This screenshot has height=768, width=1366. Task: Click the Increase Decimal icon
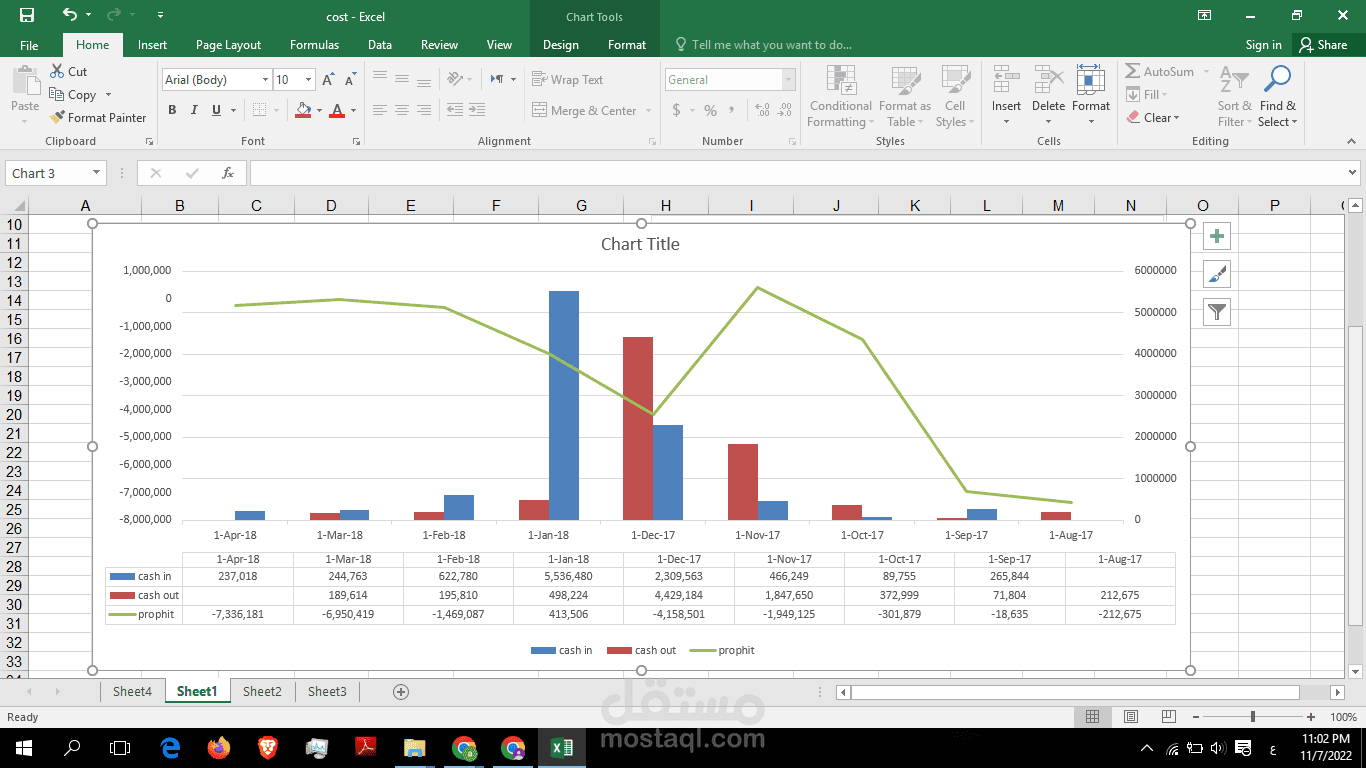(x=762, y=110)
